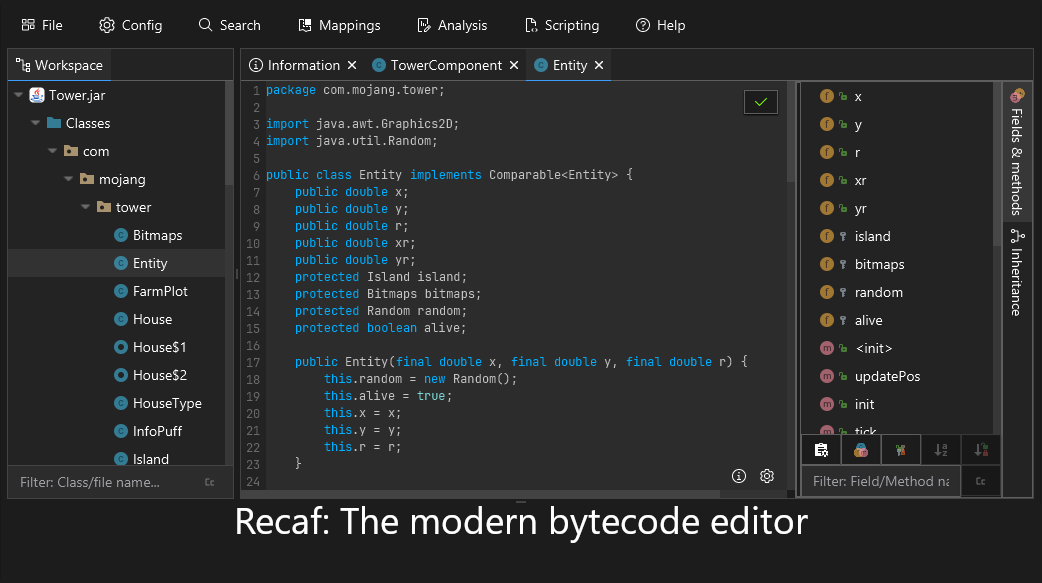Image resolution: width=1042 pixels, height=583 pixels.
Task: Toggle the visibility keys filter icon
Action: click(901, 450)
